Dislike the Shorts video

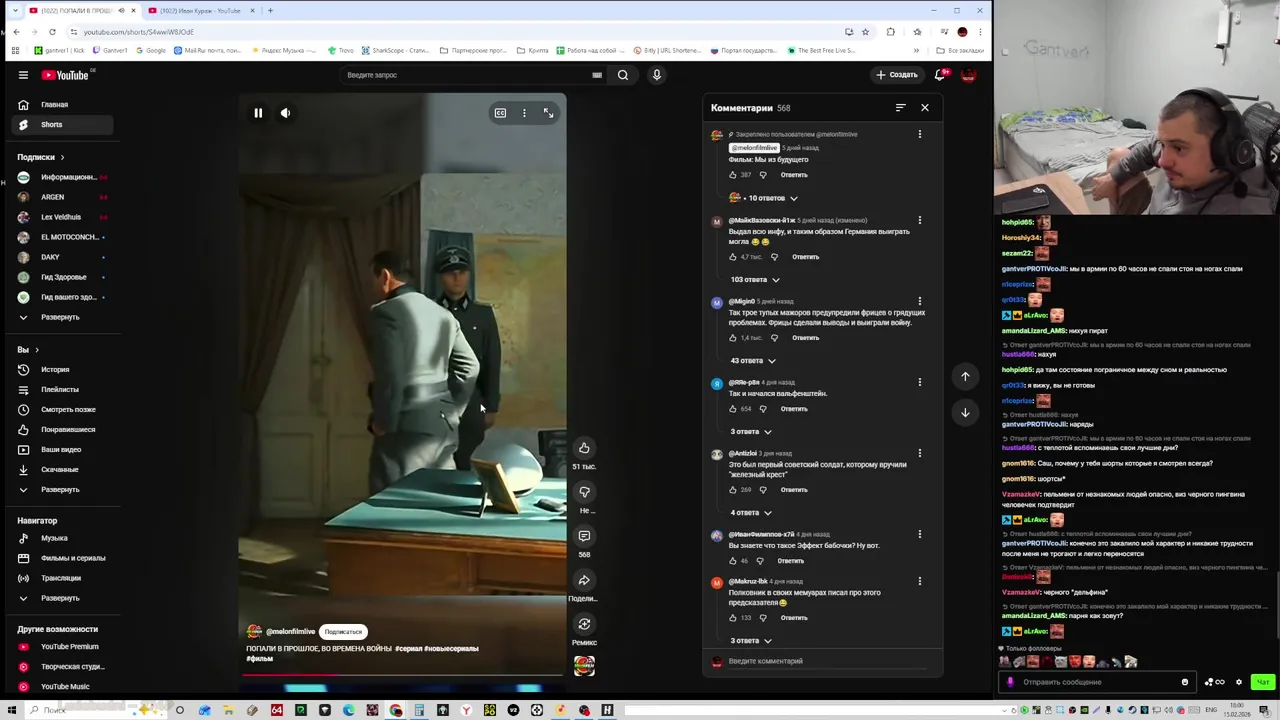[x=584, y=492]
